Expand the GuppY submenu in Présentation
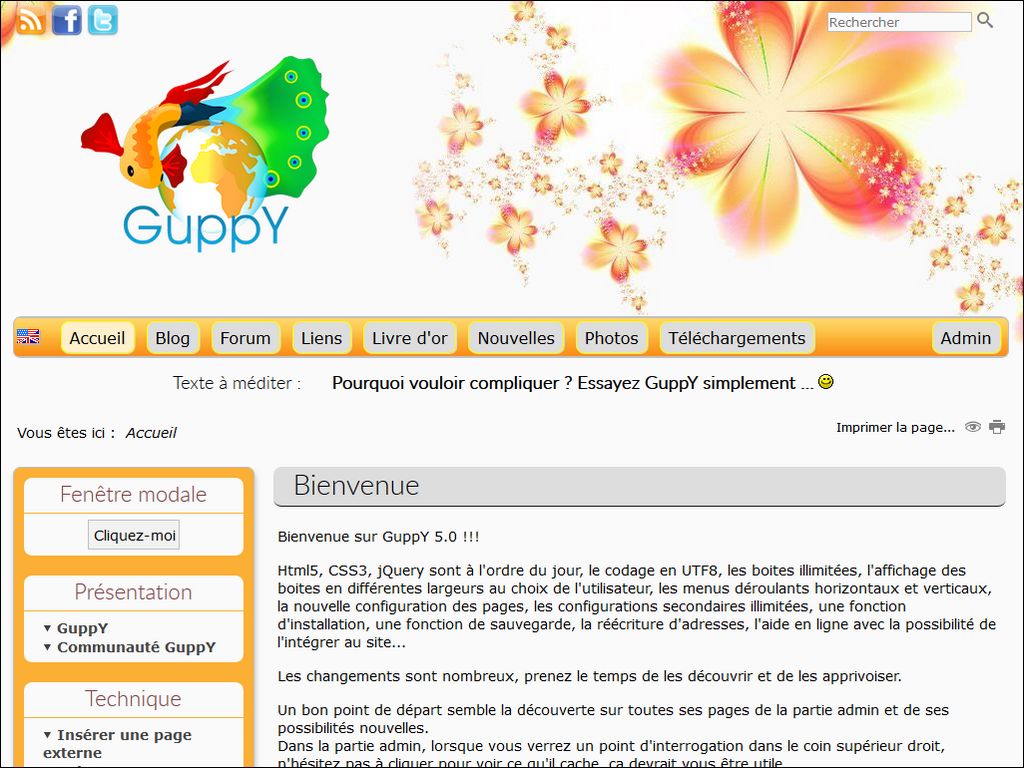1024x768 pixels. (x=82, y=628)
